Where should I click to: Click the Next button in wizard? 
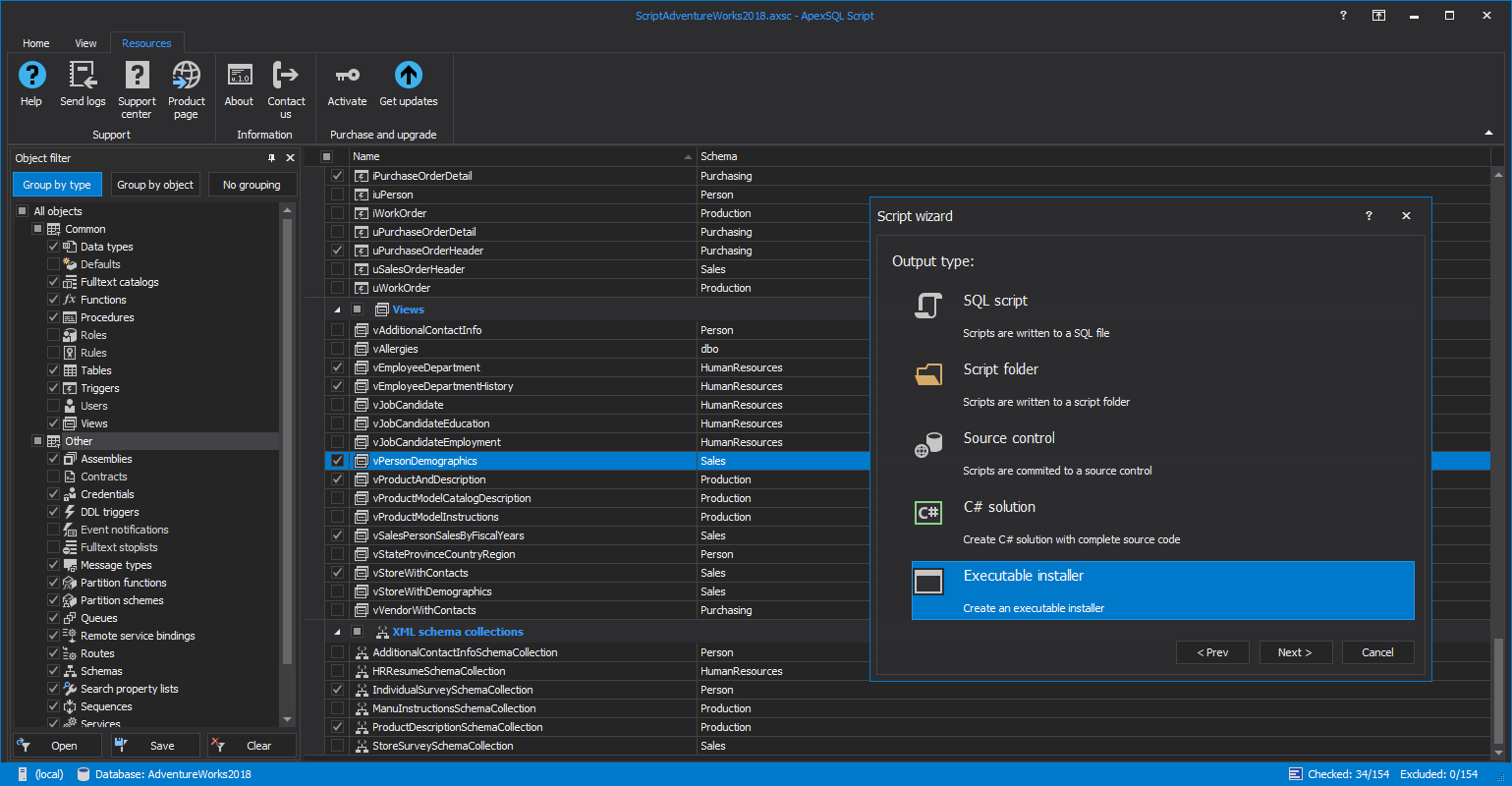1295,652
